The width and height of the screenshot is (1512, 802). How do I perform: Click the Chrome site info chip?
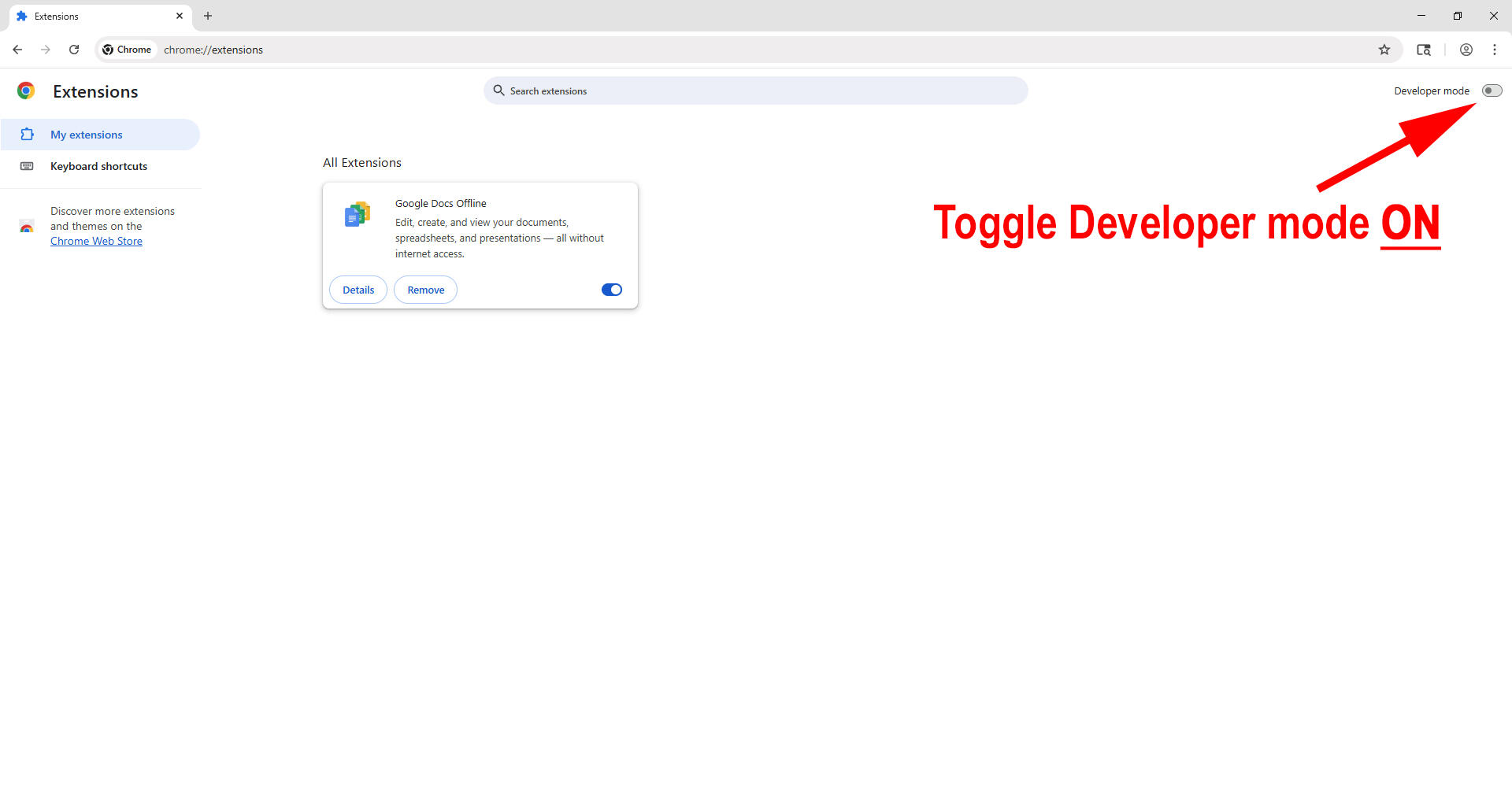pyautogui.click(x=127, y=50)
